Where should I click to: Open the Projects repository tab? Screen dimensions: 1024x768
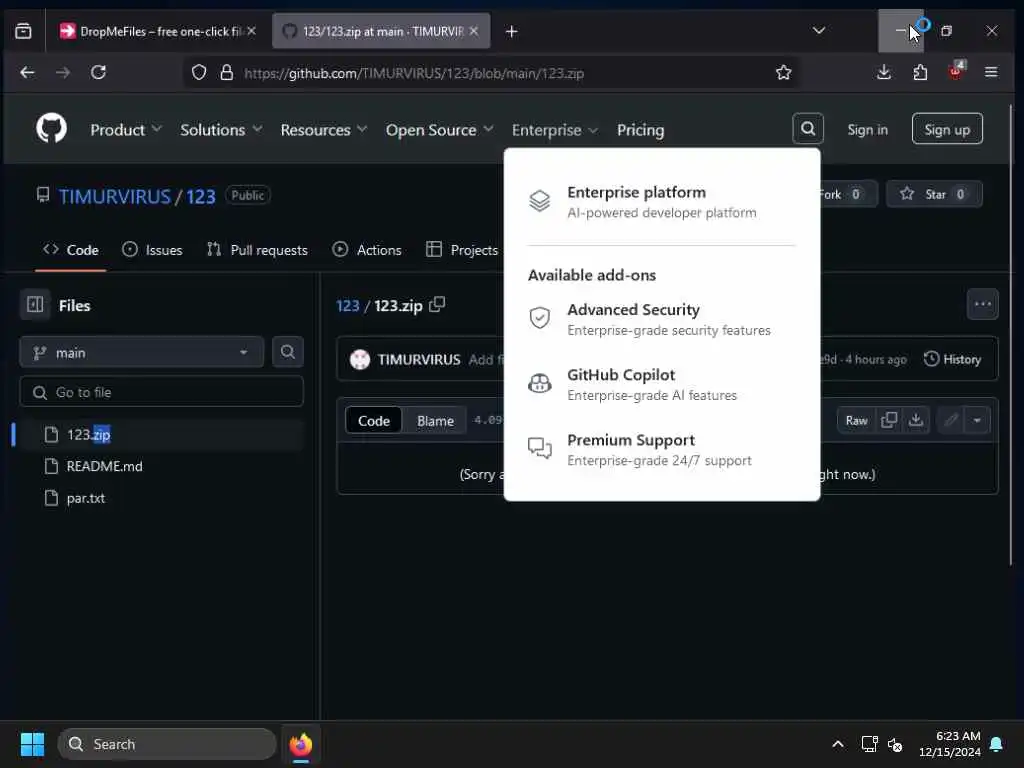tap(461, 249)
